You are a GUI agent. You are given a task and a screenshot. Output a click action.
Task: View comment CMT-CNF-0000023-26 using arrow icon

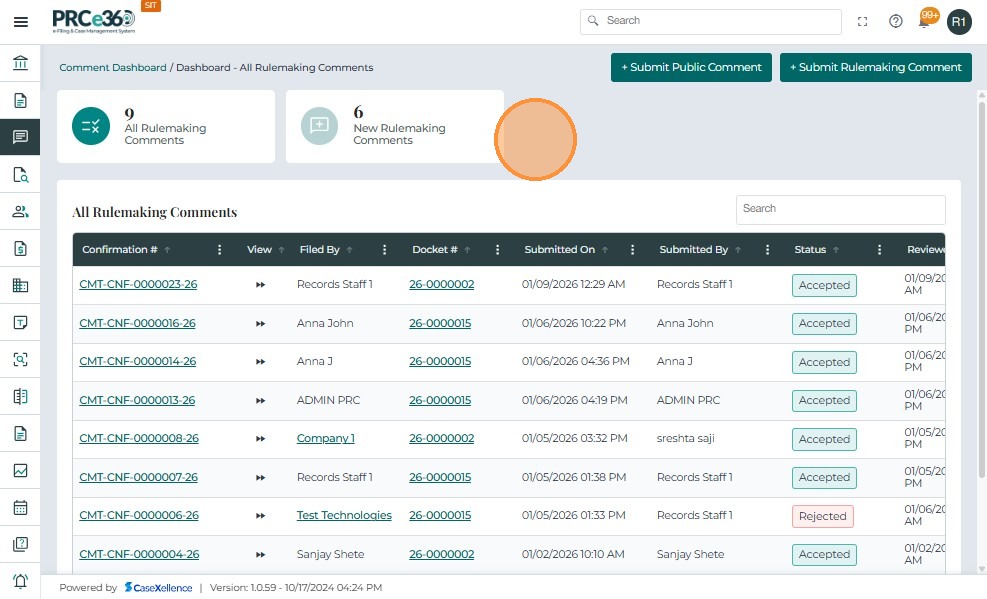click(260, 285)
